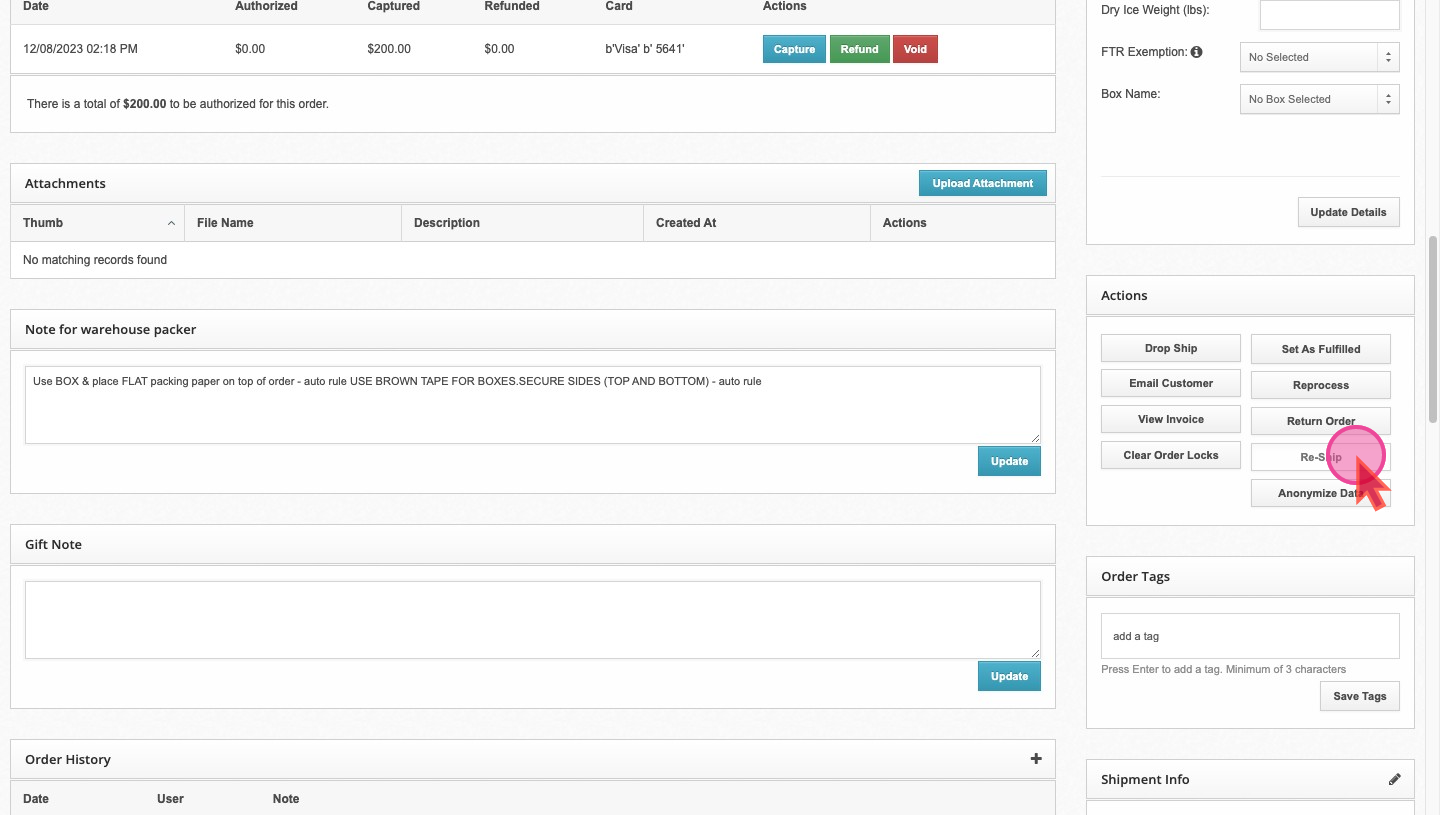Screen dimensions: 1440x815
Task: Sort attachments by Thumb column
Action: (x=98, y=223)
